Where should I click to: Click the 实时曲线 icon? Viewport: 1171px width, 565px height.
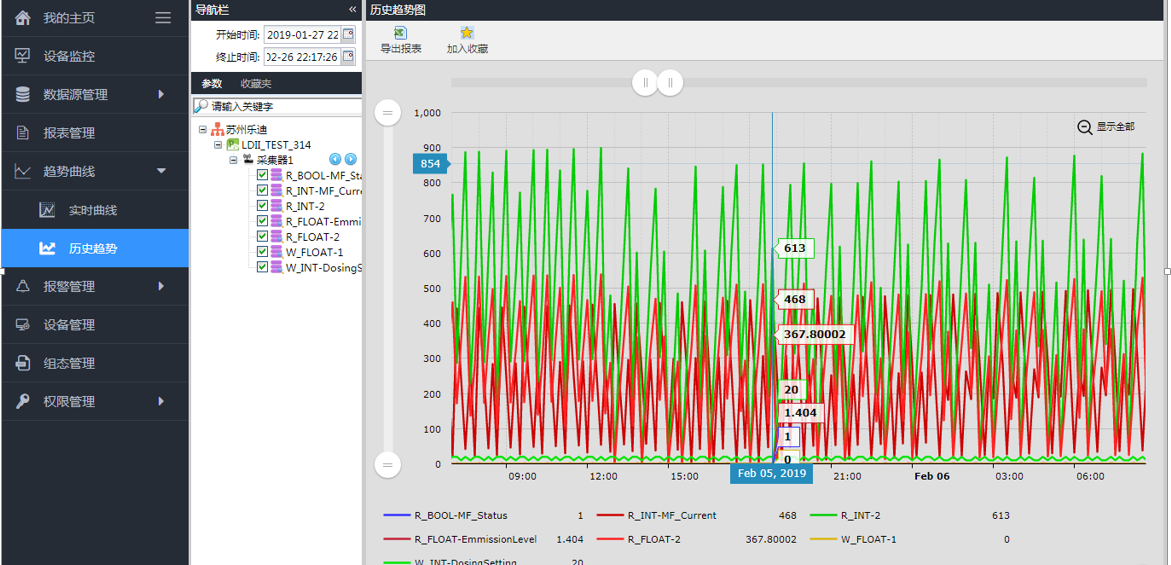click(x=48, y=210)
